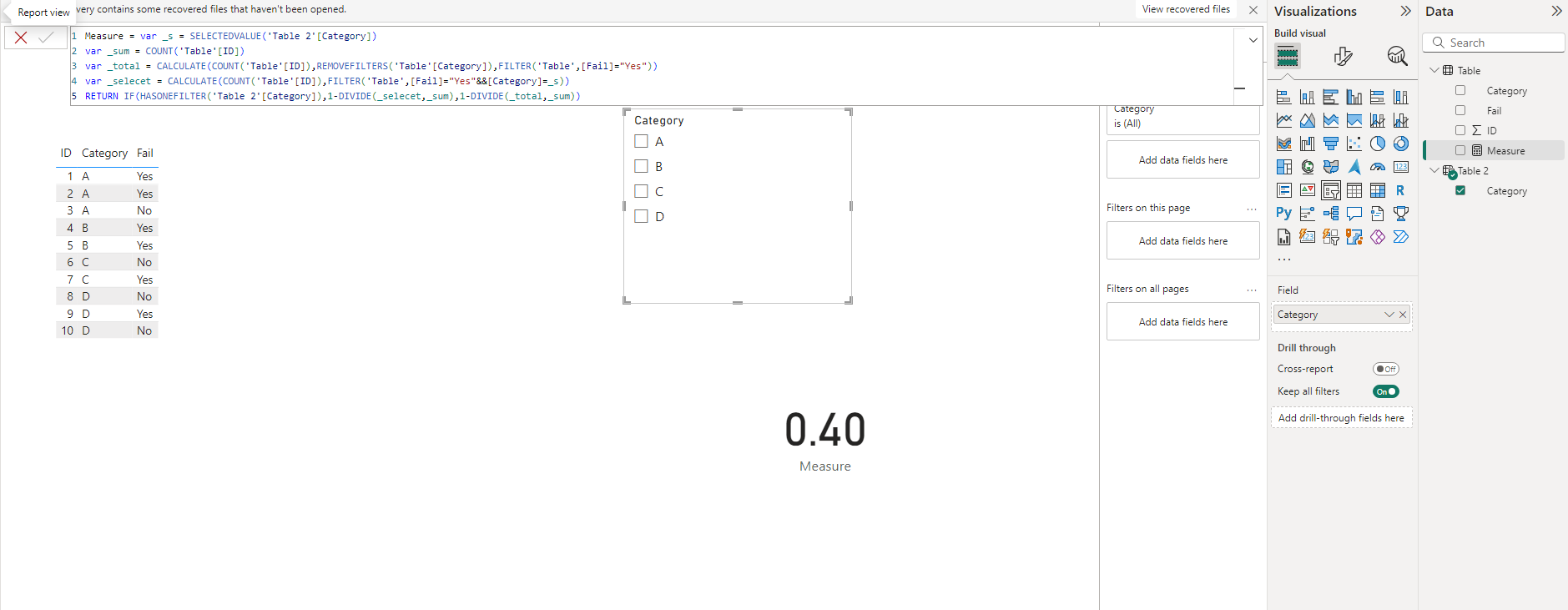The height and width of the screenshot is (610, 1568).
Task: Select the card (123) visual
Action: pos(1401,167)
